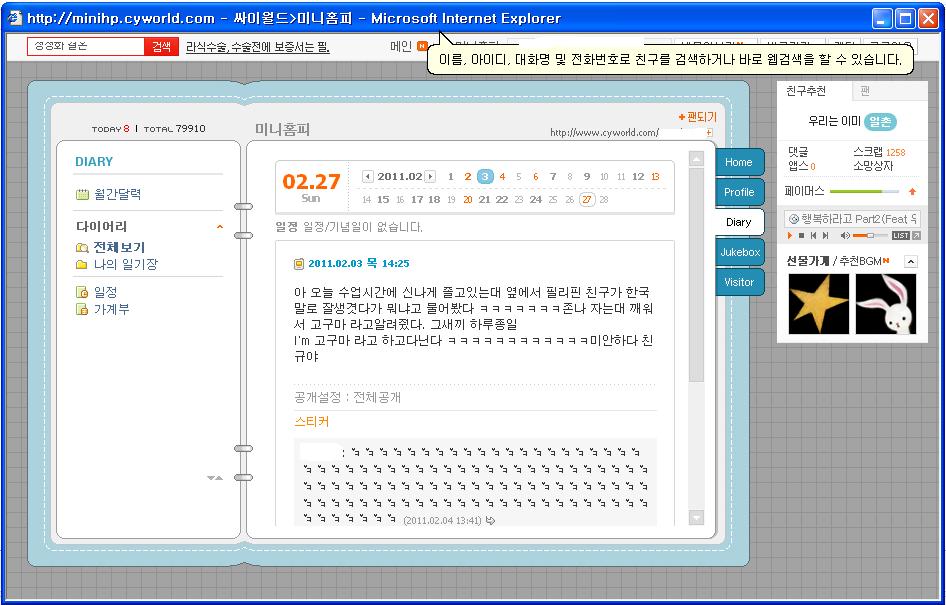Open the 월간달력 monthly calendar icon
Screen dimensions: 946x605
point(82,194)
